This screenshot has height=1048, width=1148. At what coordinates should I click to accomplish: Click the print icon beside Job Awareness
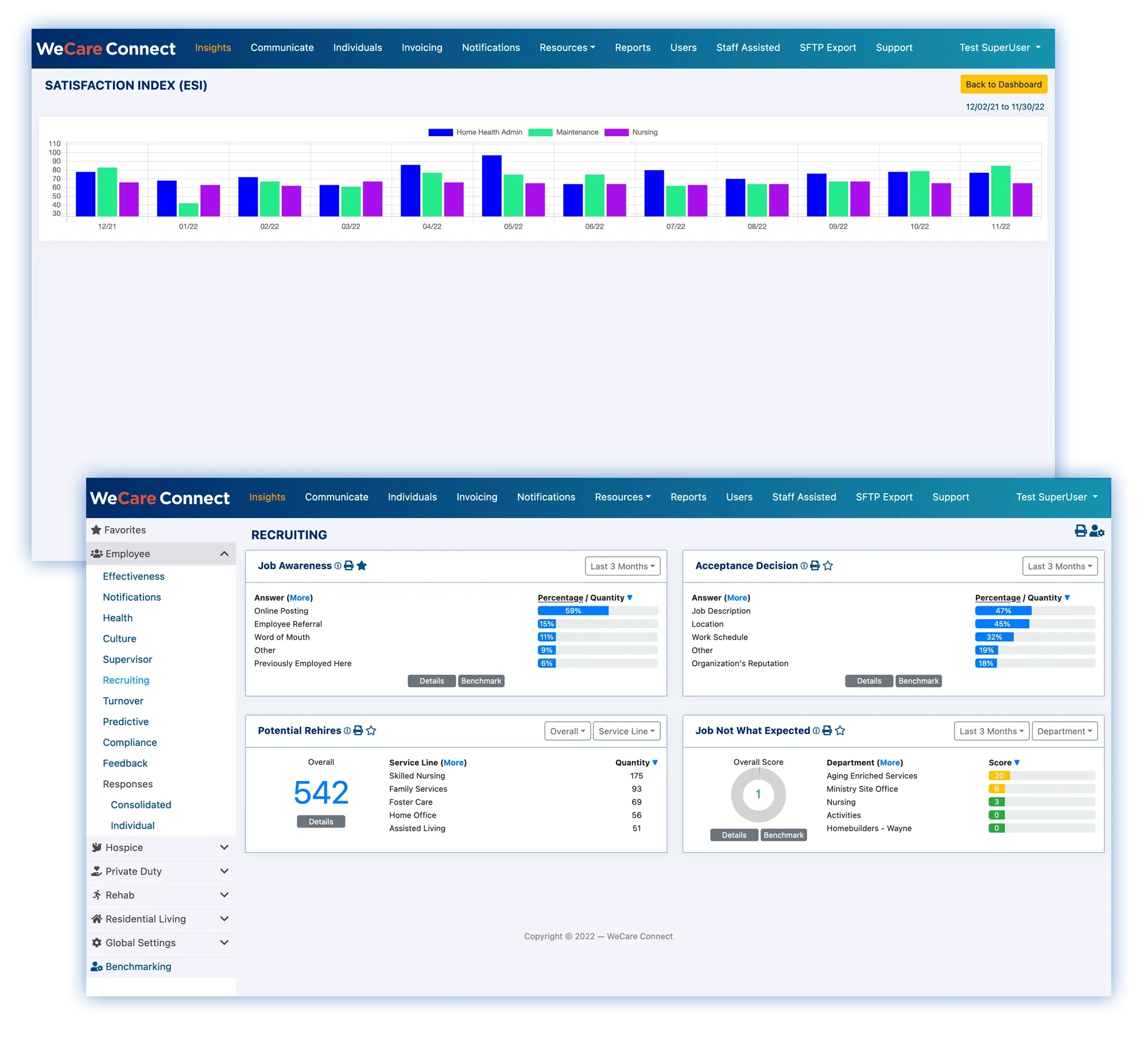(x=348, y=566)
